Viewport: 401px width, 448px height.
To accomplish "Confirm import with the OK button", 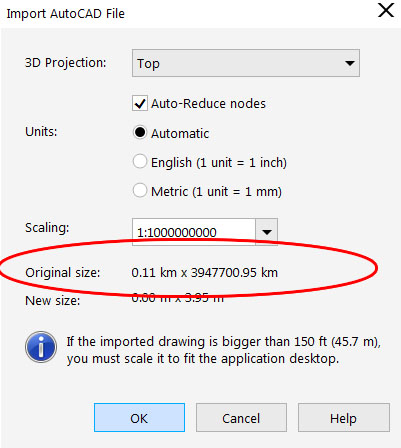I will [139, 418].
